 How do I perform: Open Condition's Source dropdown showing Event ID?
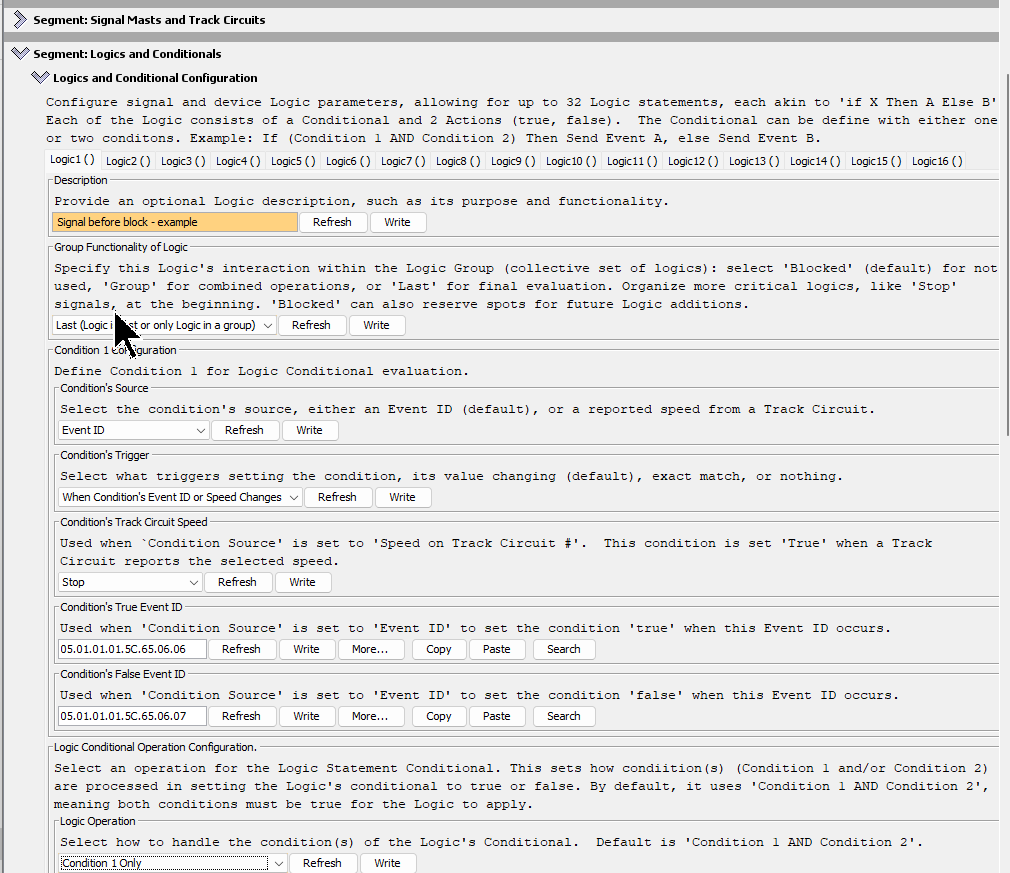pyautogui.click(x=133, y=430)
